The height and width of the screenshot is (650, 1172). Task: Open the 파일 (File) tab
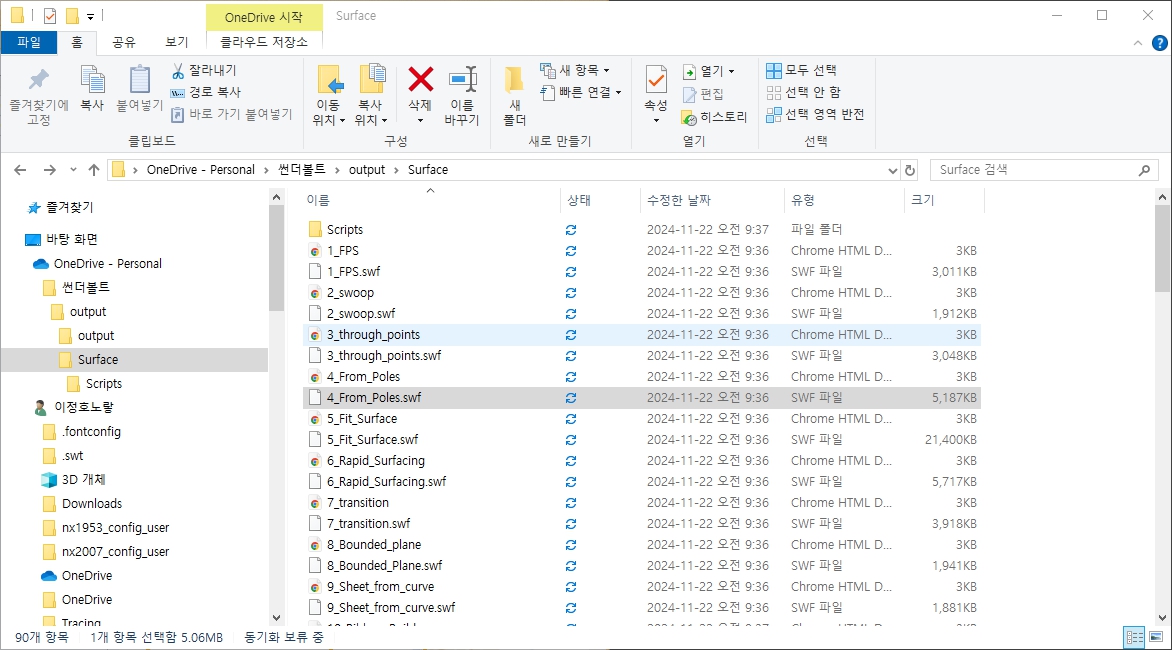29,43
